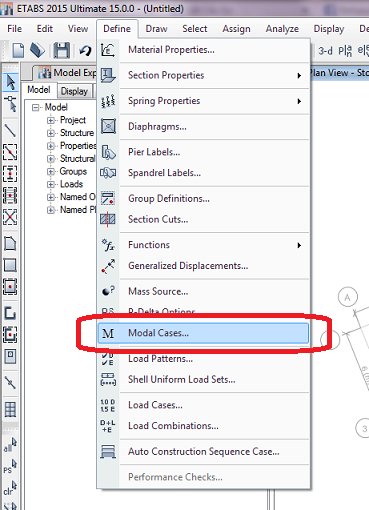
Task: Click the Load Cases menu icon
Action: 108,405
